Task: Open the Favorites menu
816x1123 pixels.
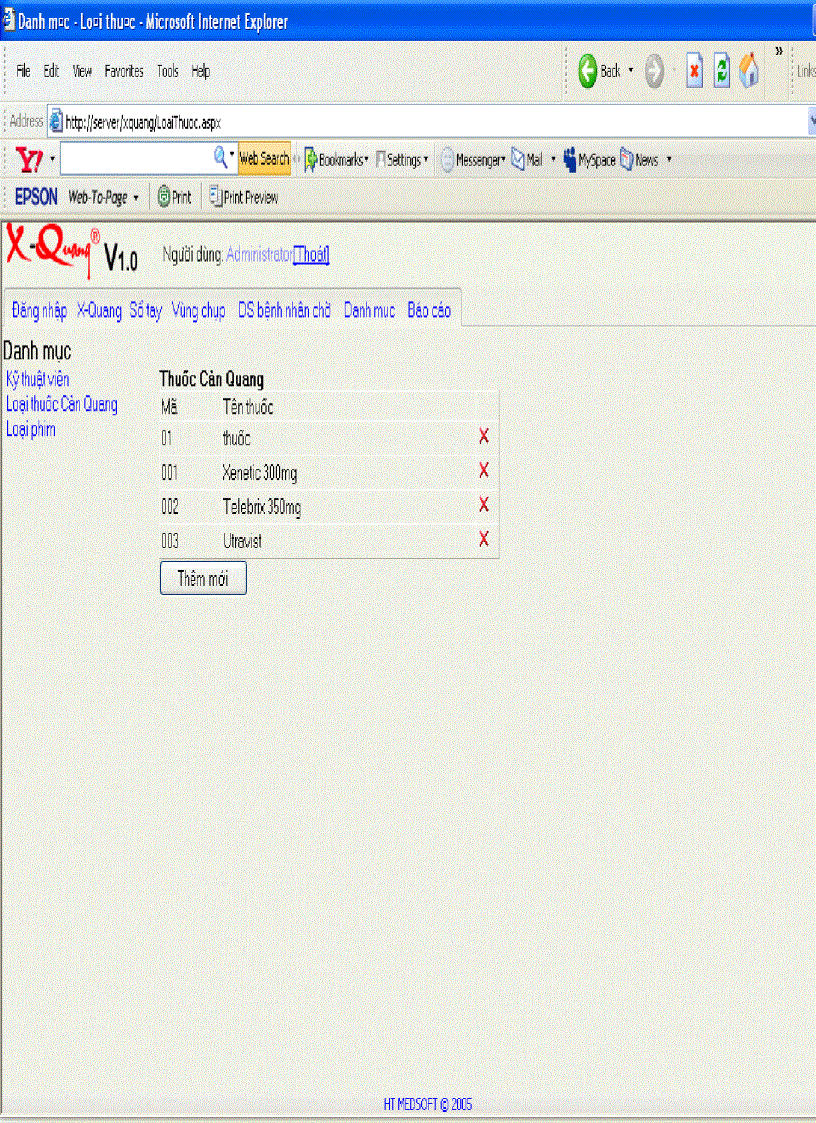Action: [124, 71]
